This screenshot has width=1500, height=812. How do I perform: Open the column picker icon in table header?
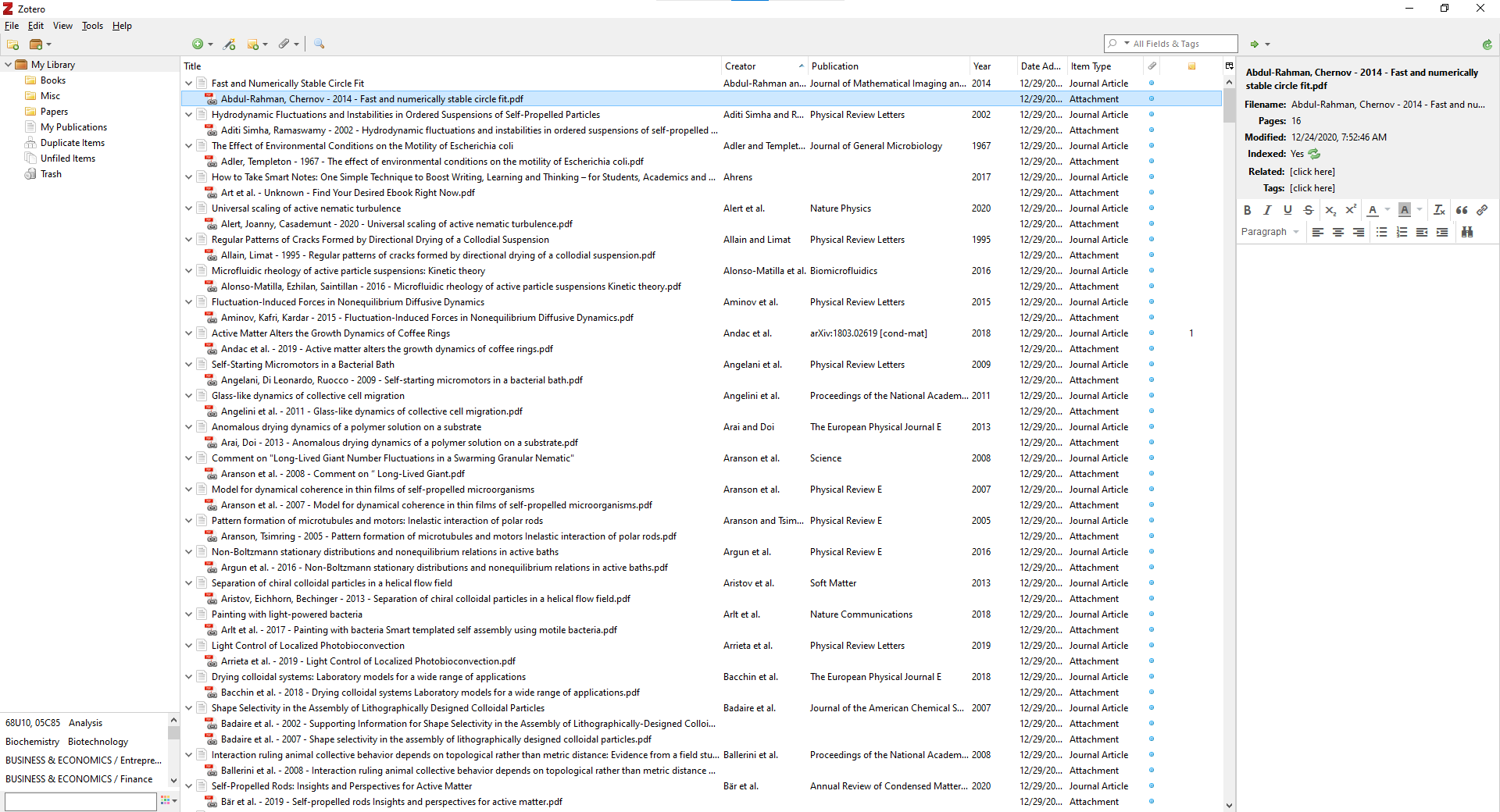[1229, 66]
